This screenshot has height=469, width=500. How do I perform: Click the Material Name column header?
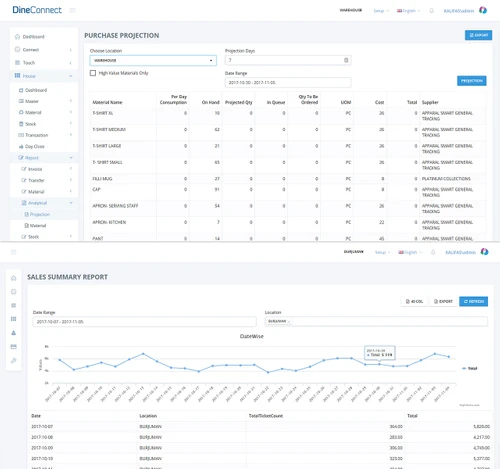pyautogui.click(x=107, y=102)
